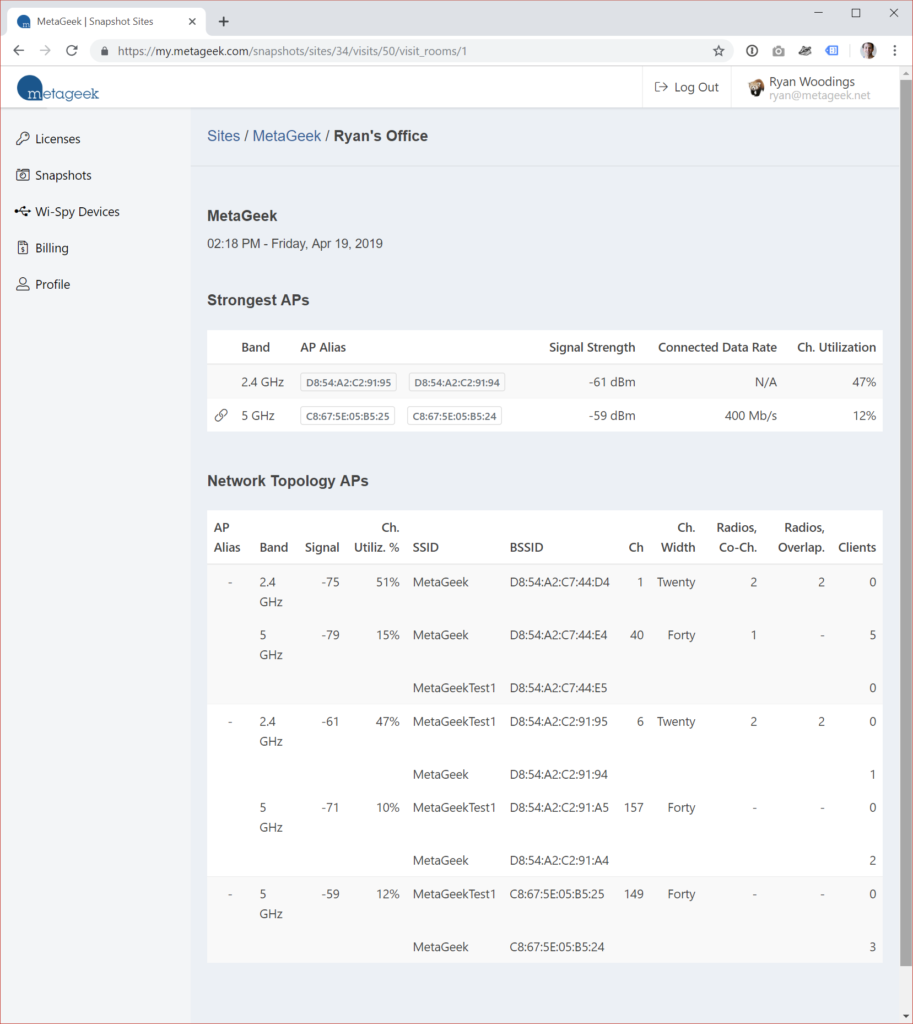Click the camera extension icon in toolbar
The height and width of the screenshot is (1024, 913).
click(x=778, y=51)
